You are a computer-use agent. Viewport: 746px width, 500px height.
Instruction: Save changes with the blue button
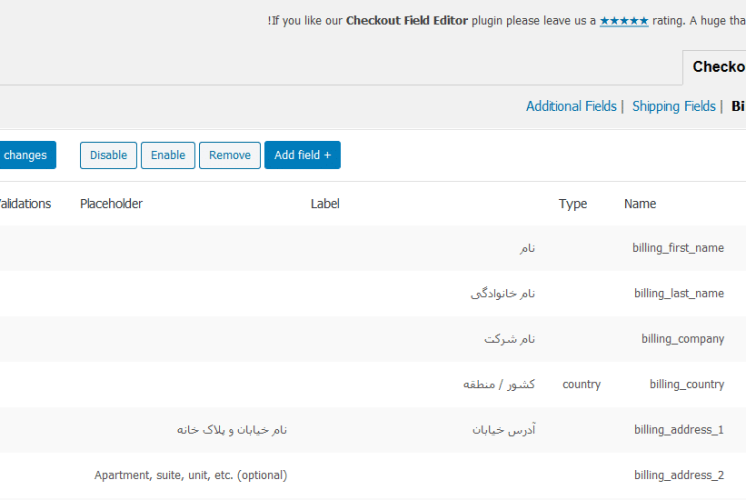point(26,155)
